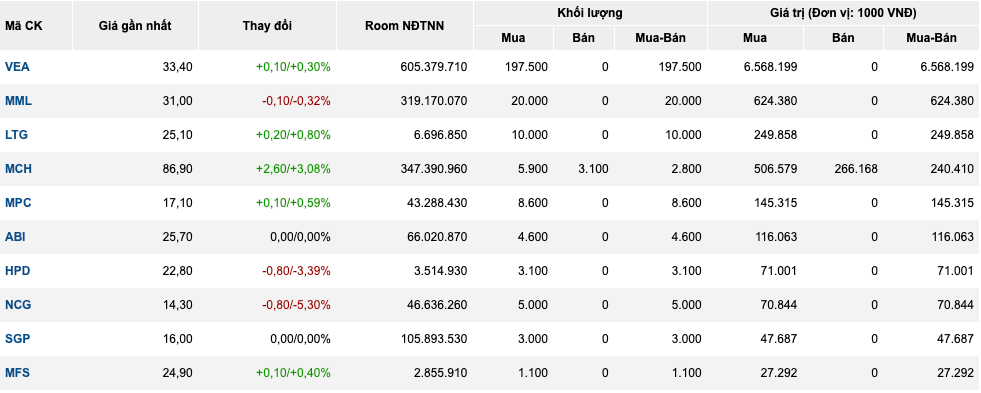
Task: Open the MCH stock details link
Action: click(x=18, y=169)
